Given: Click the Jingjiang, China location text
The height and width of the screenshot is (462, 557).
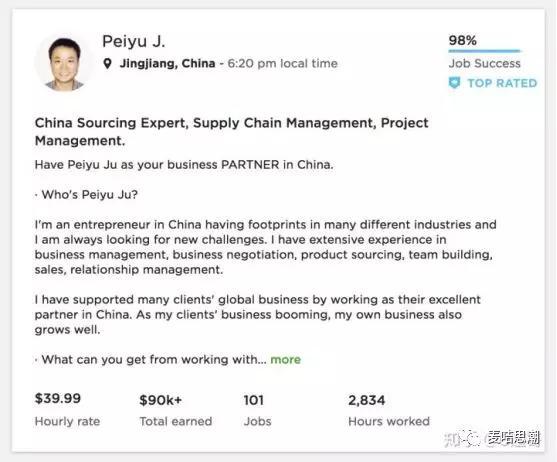Looking at the screenshot, I should pyautogui.click(x=167, y=64).
